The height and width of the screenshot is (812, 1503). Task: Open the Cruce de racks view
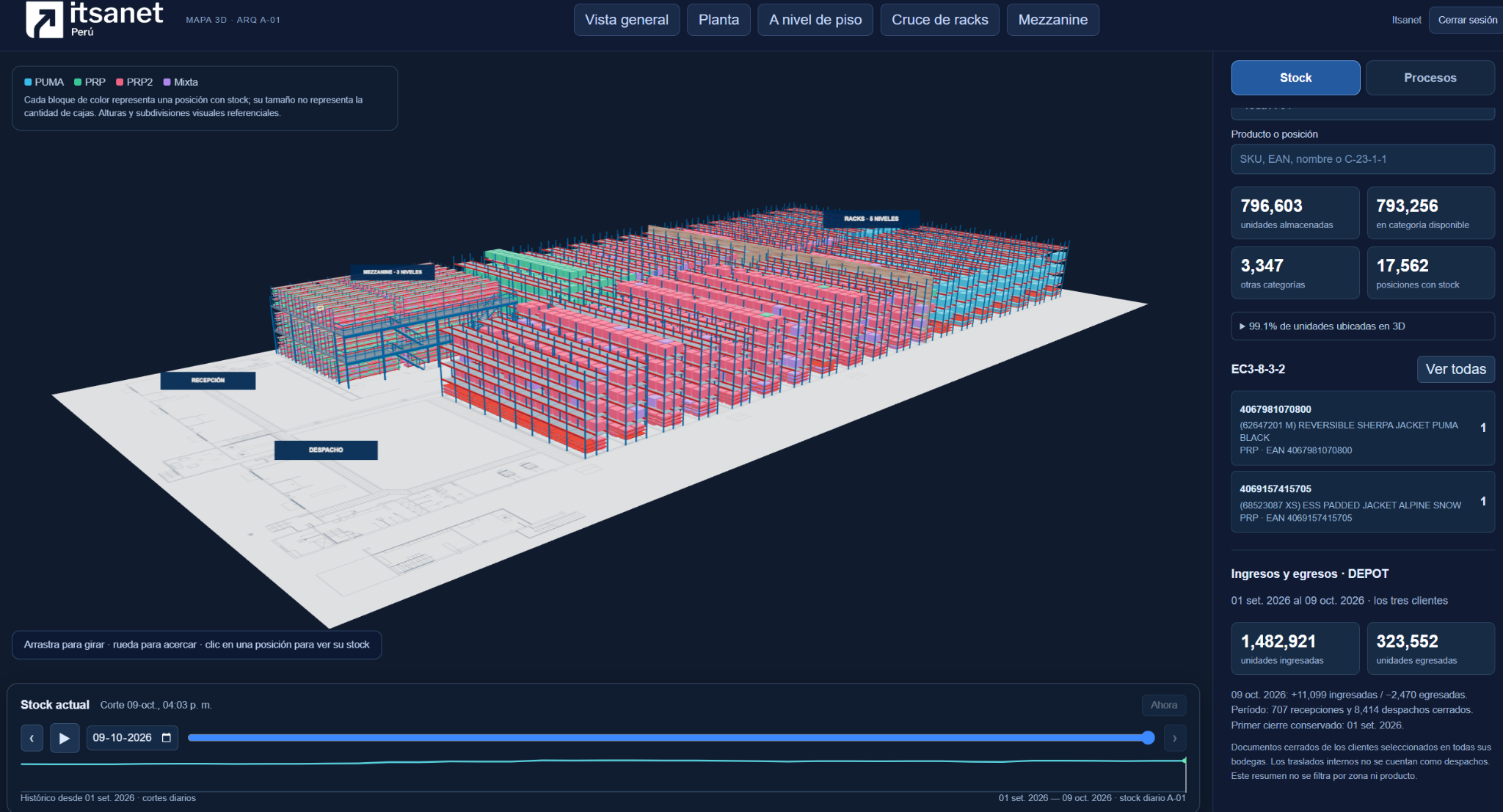point(939,20)
